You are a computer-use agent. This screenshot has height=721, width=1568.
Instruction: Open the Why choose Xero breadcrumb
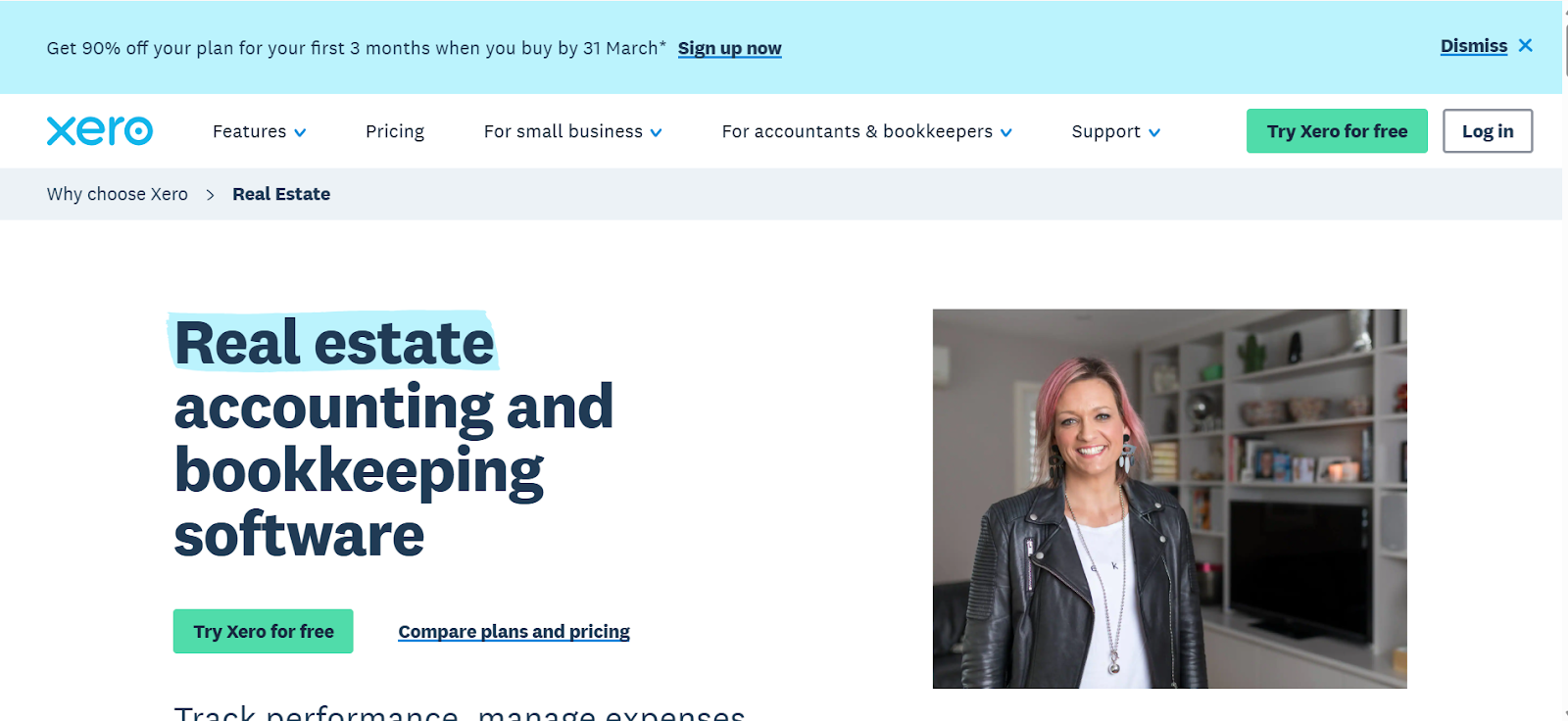tap(118, 194)
